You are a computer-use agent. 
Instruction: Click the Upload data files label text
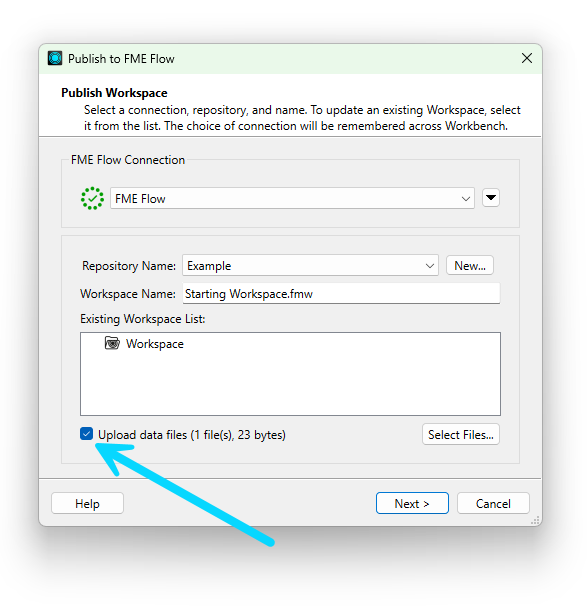click(x=192, y=435)
